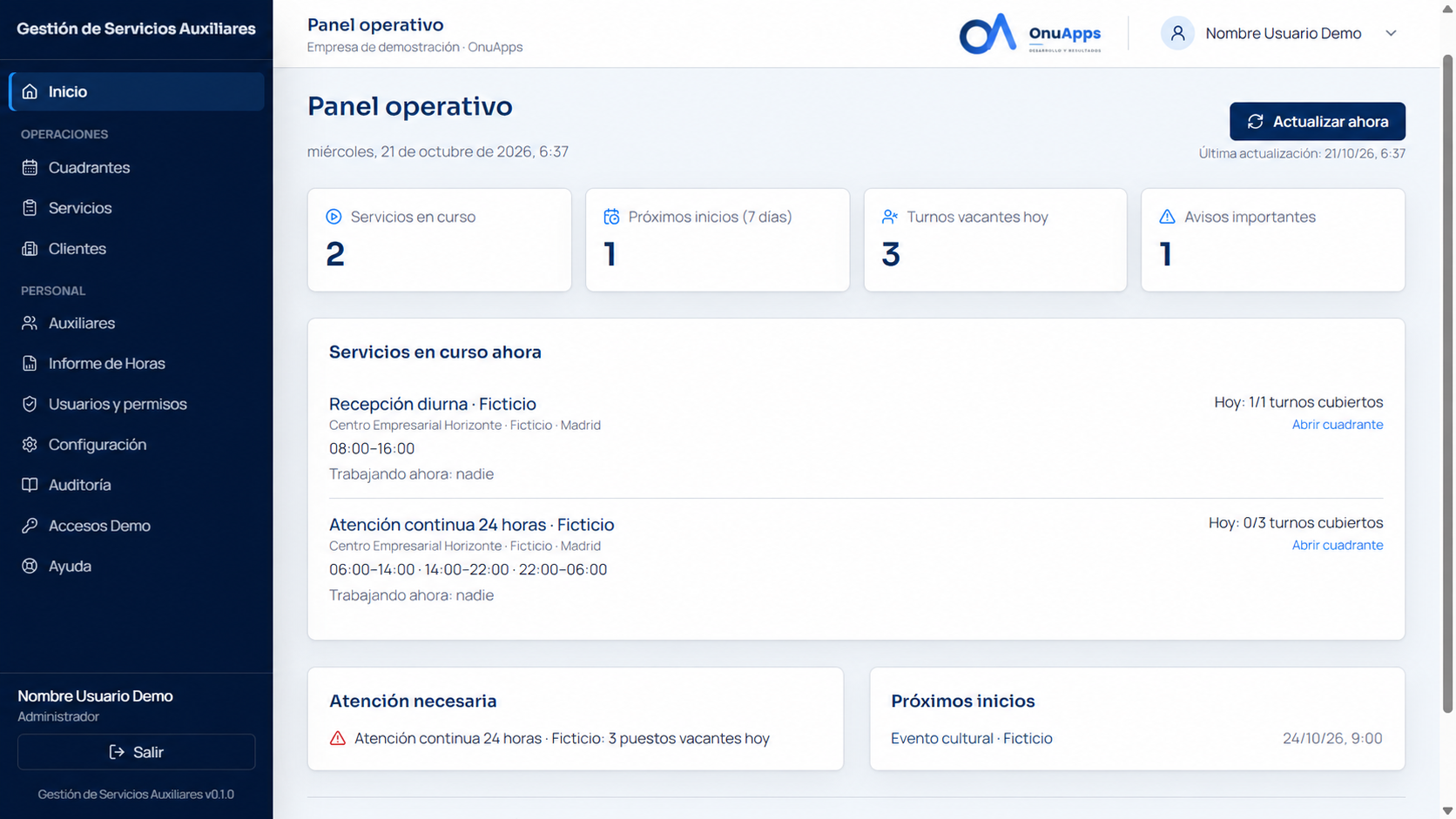Click 'Evento cultural · Ficticio' upcoming entry
Image resolution: width=1456 pixels, height=819 pixels.
pyautogui.click(x=971, y=738)
